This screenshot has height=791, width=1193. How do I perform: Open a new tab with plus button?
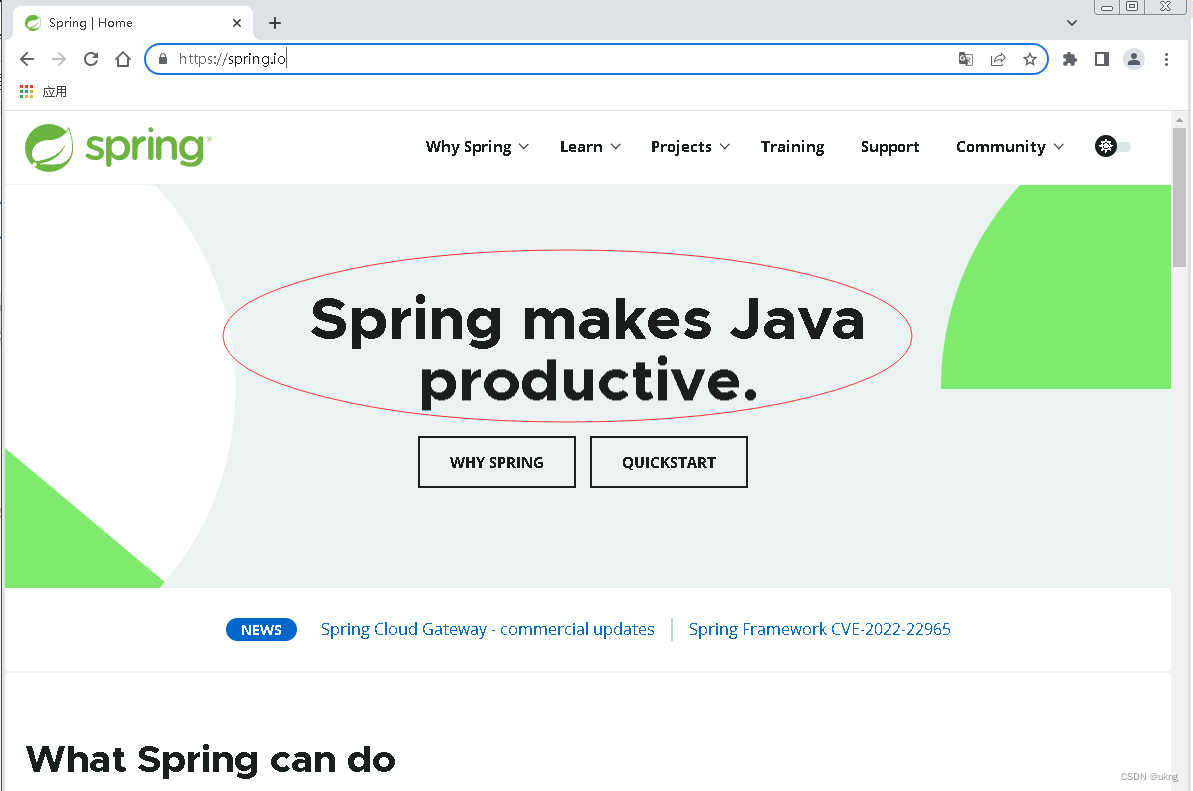[x=275, y=23]
